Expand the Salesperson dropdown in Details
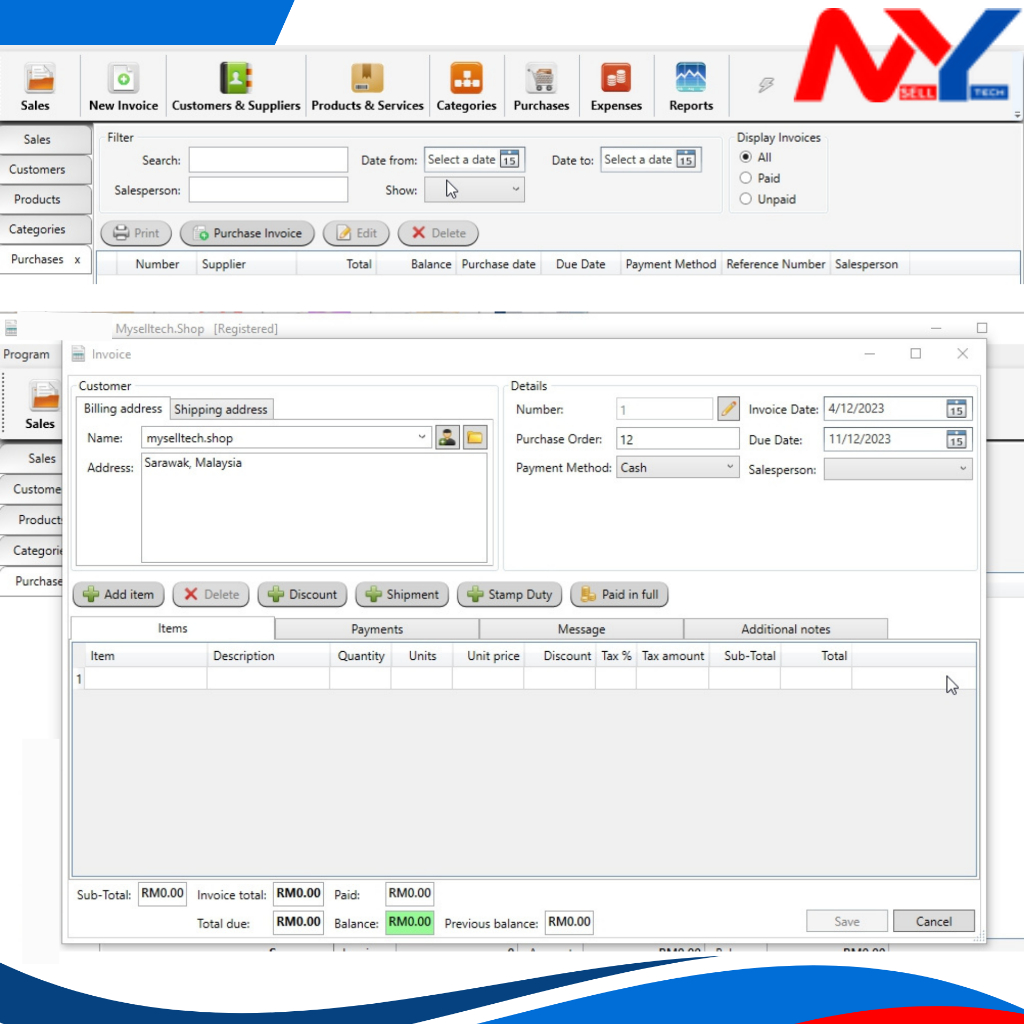 962,469
